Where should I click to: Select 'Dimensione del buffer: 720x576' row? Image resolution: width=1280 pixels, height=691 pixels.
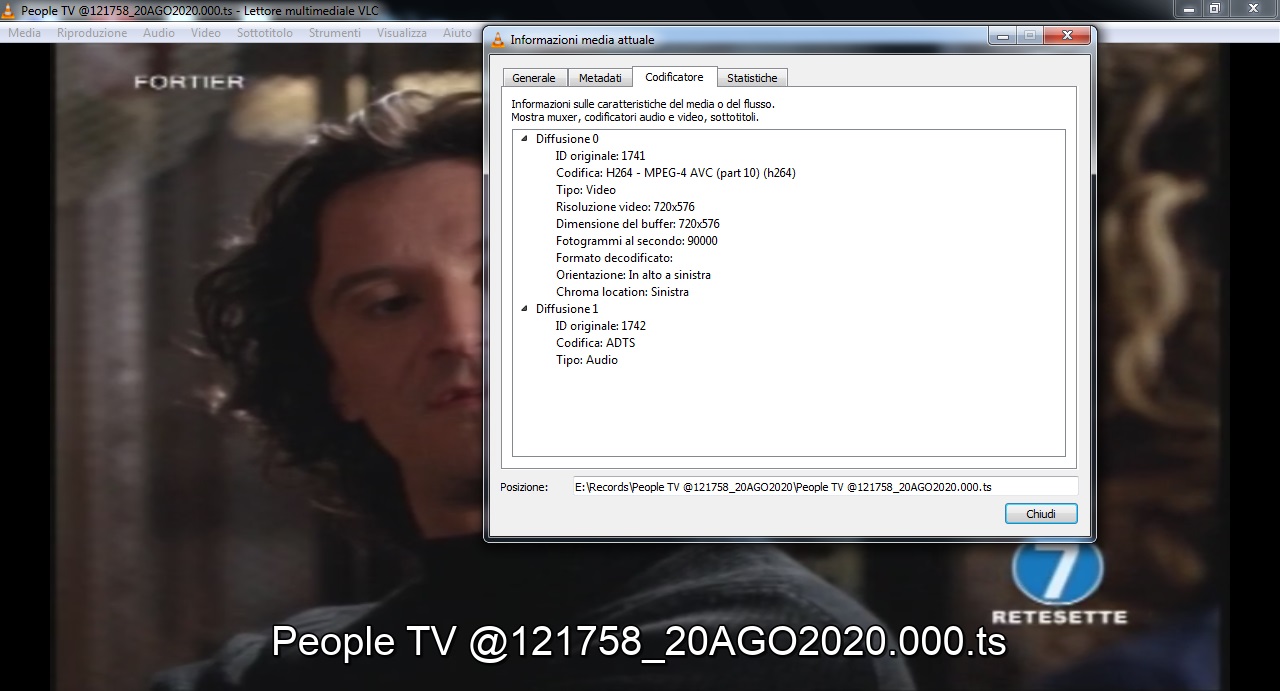point(638,224)
